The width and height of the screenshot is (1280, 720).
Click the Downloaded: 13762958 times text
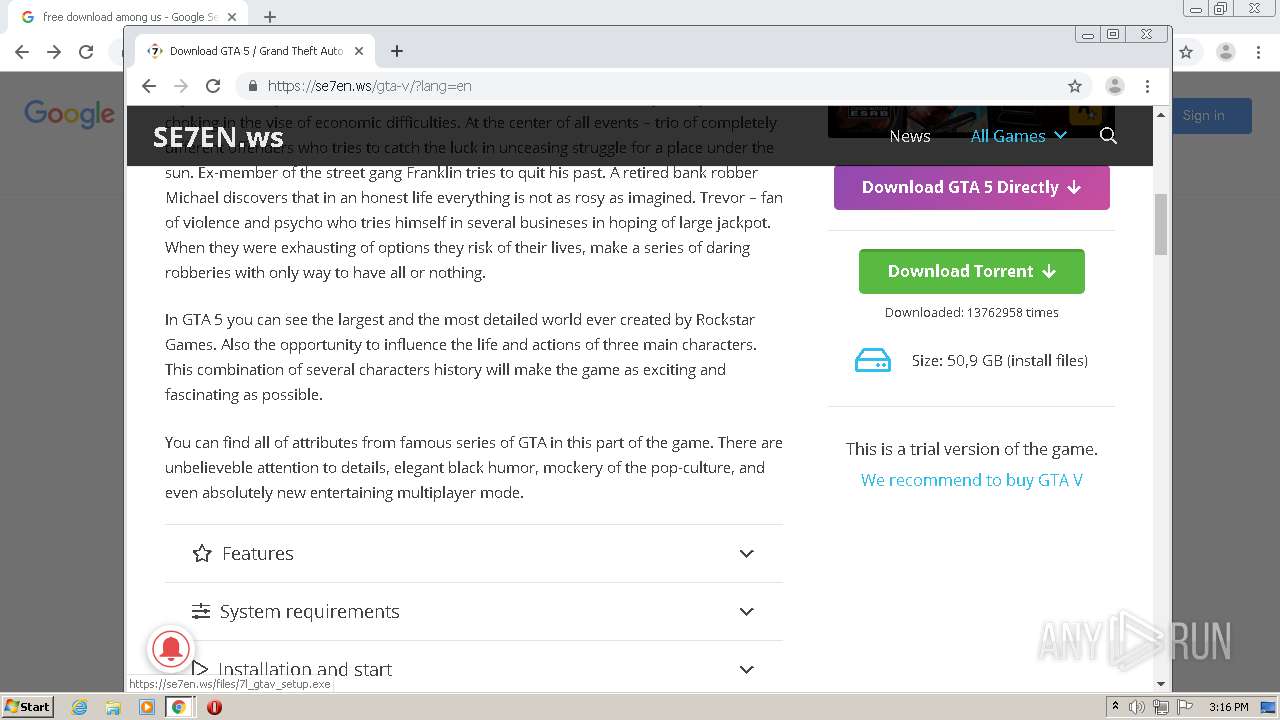click(972, 312)
